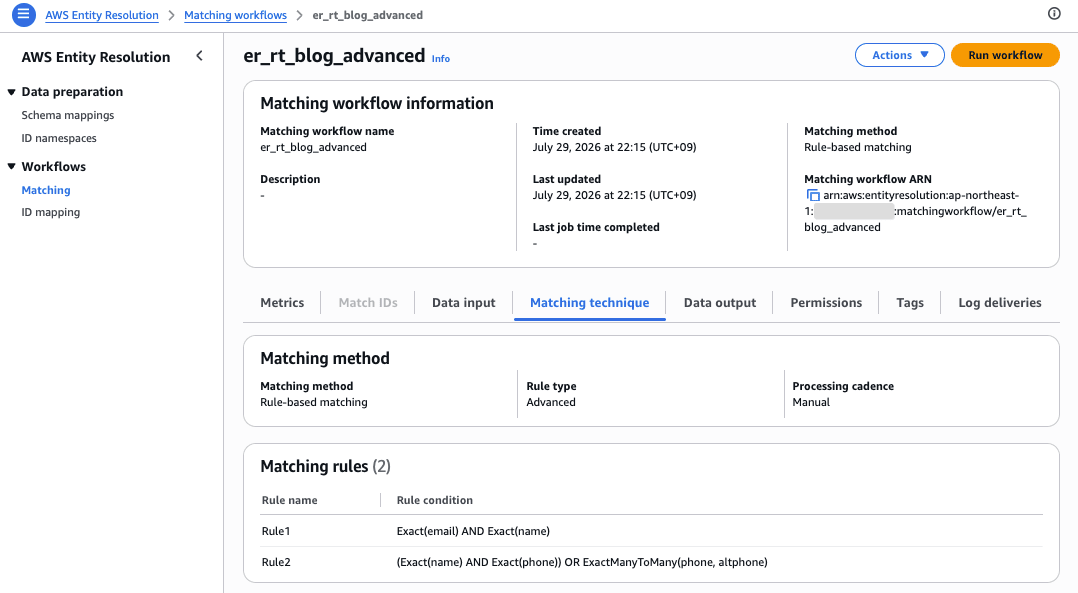
Task: Click the ExactManyToMany(phone, altphone) rule condition
Action: [675, 562]
